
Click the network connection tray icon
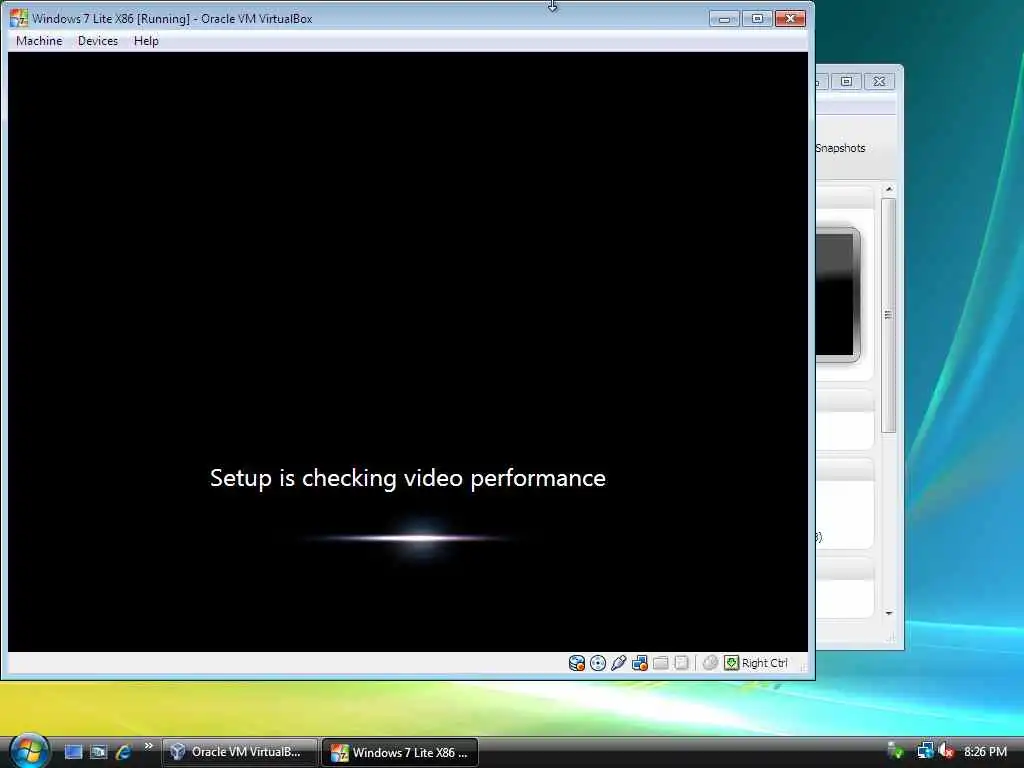925,752
